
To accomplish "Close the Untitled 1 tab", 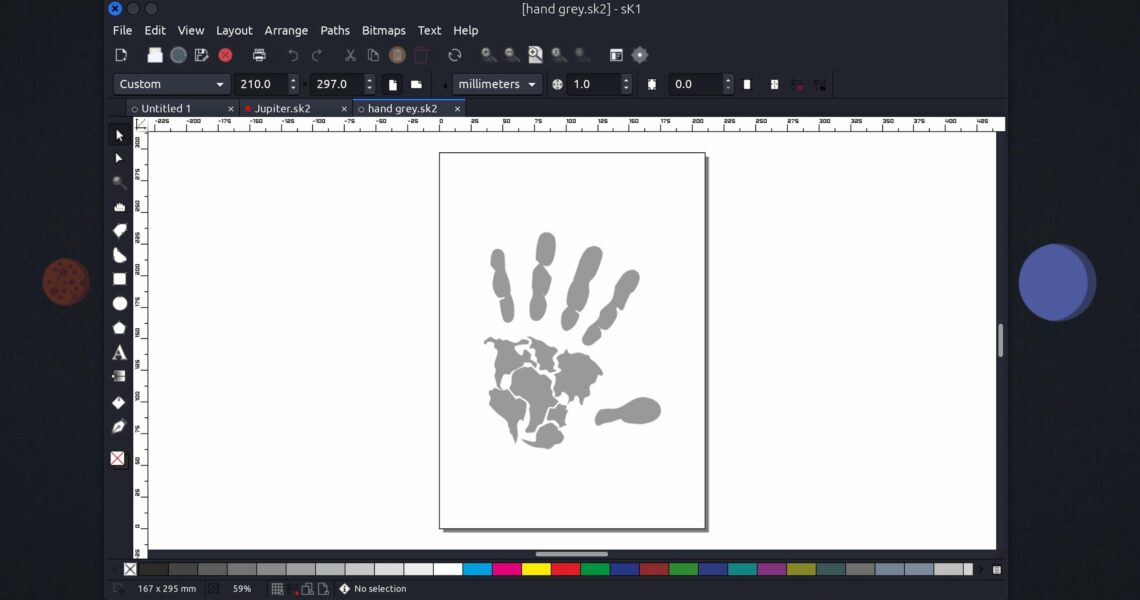I will click(231, 109).
